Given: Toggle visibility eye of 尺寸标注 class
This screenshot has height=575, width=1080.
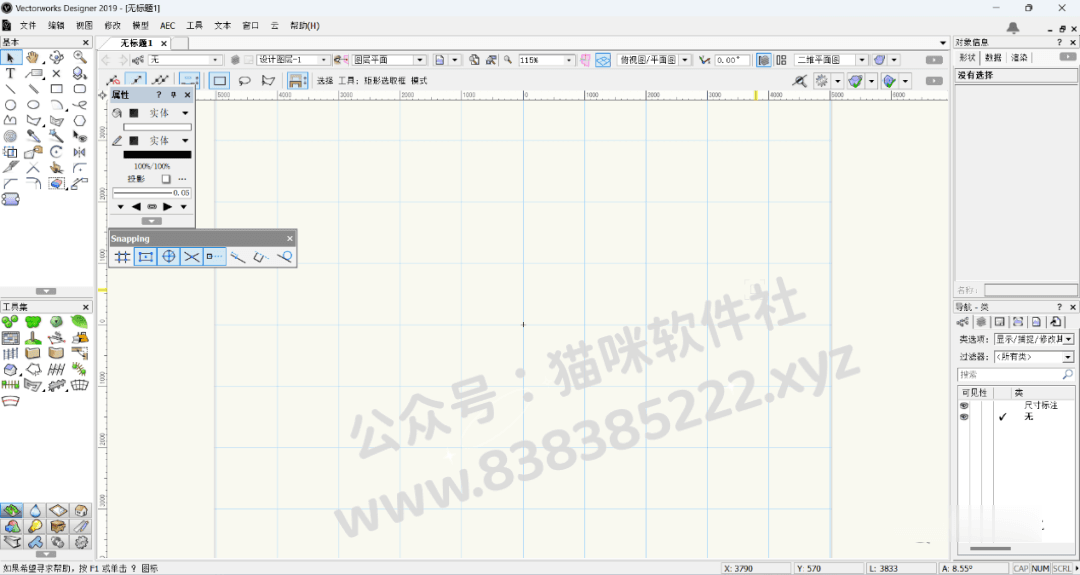Looking at the screenshot, I should point(964,406).
